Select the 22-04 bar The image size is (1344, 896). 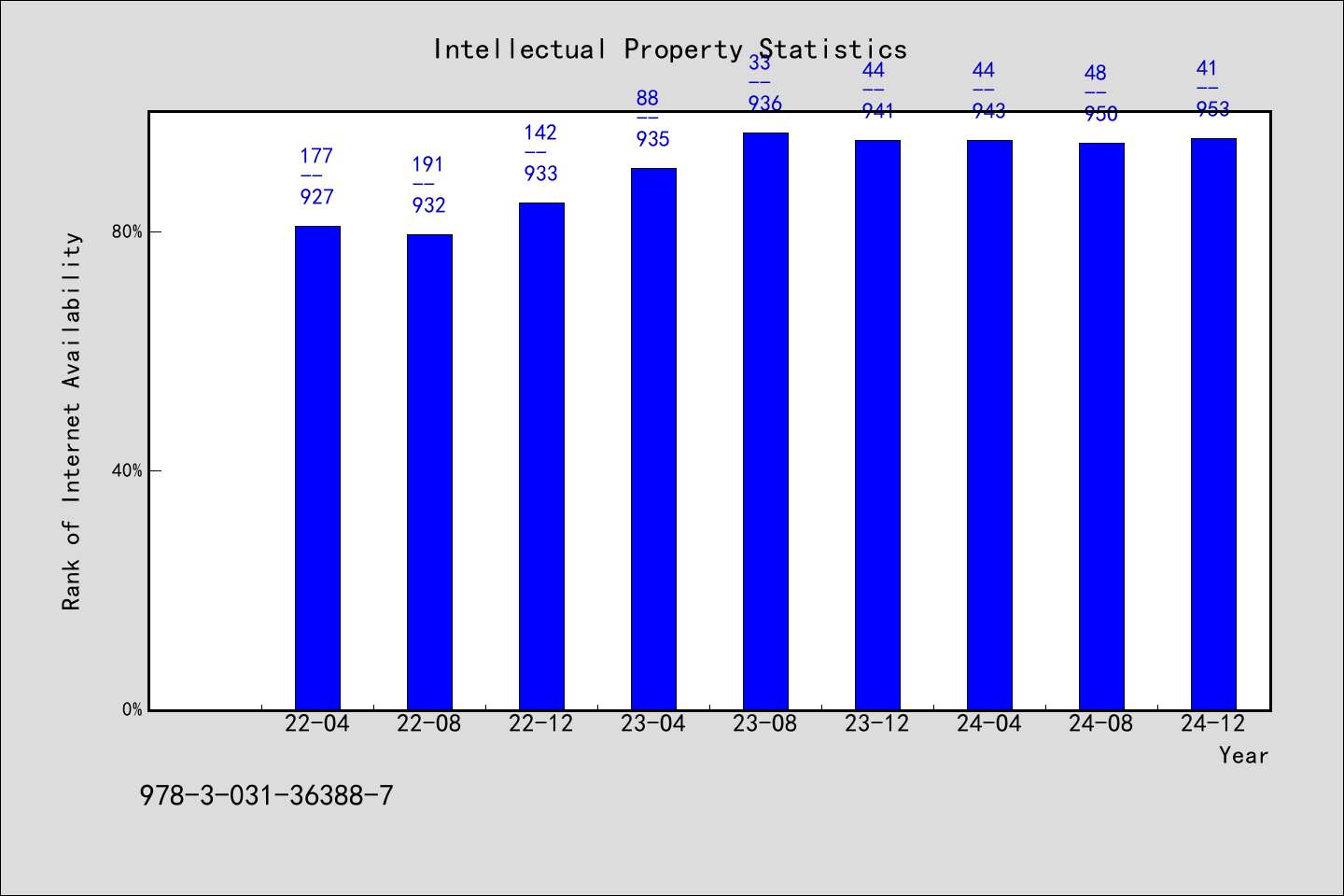[317, 468]
